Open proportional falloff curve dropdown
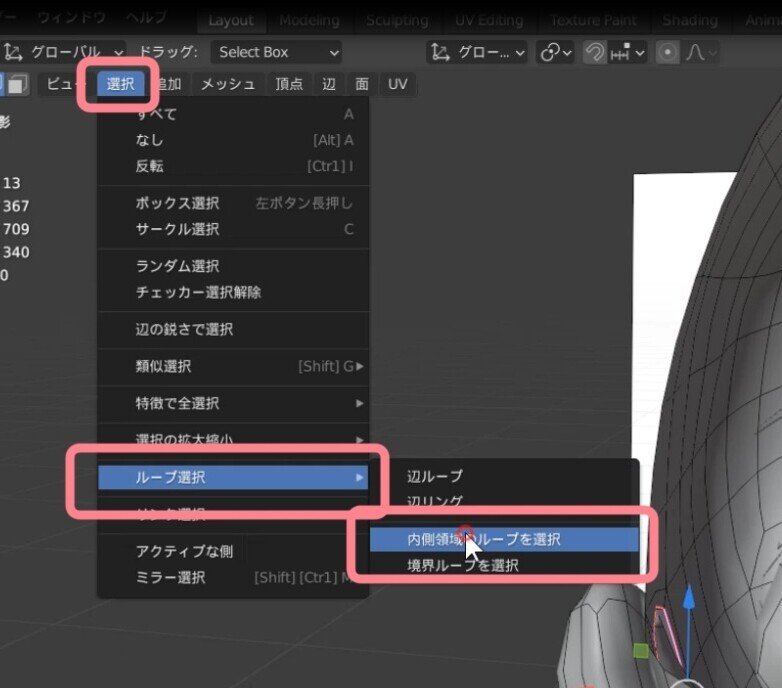The image size is (782, 688). (x=700, y=52)
